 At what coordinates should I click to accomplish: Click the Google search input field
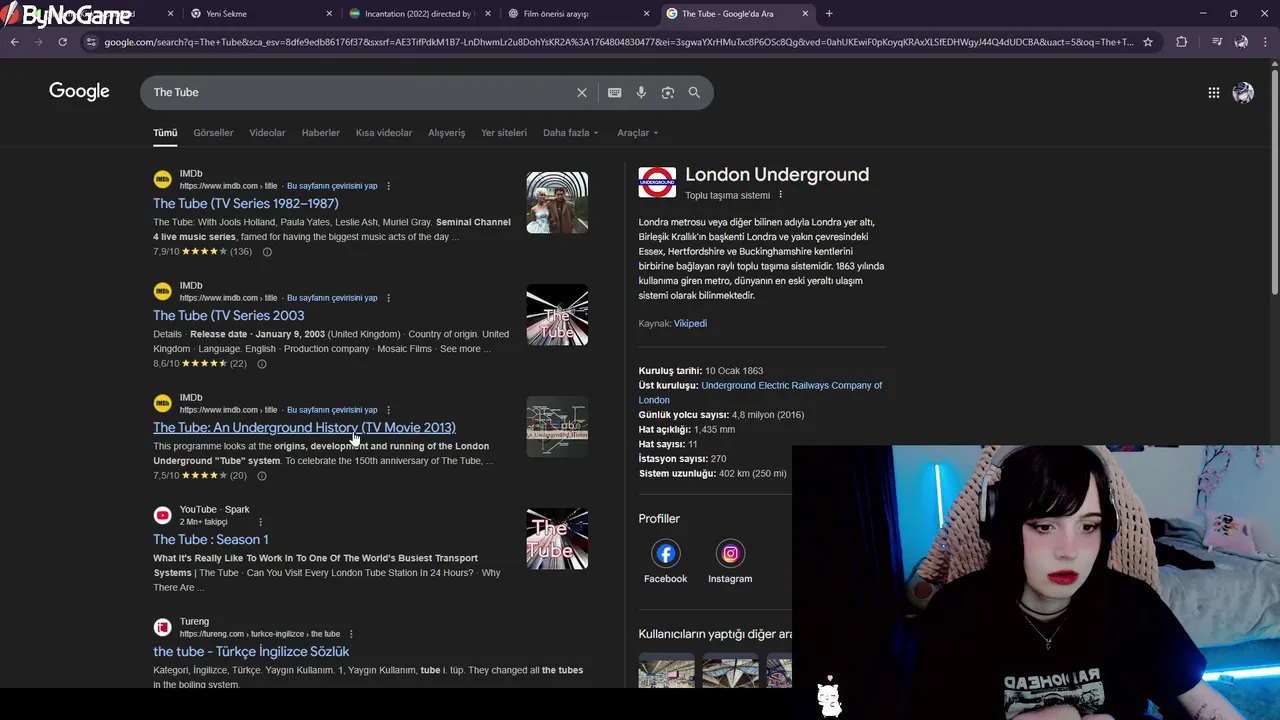point(360,92)
